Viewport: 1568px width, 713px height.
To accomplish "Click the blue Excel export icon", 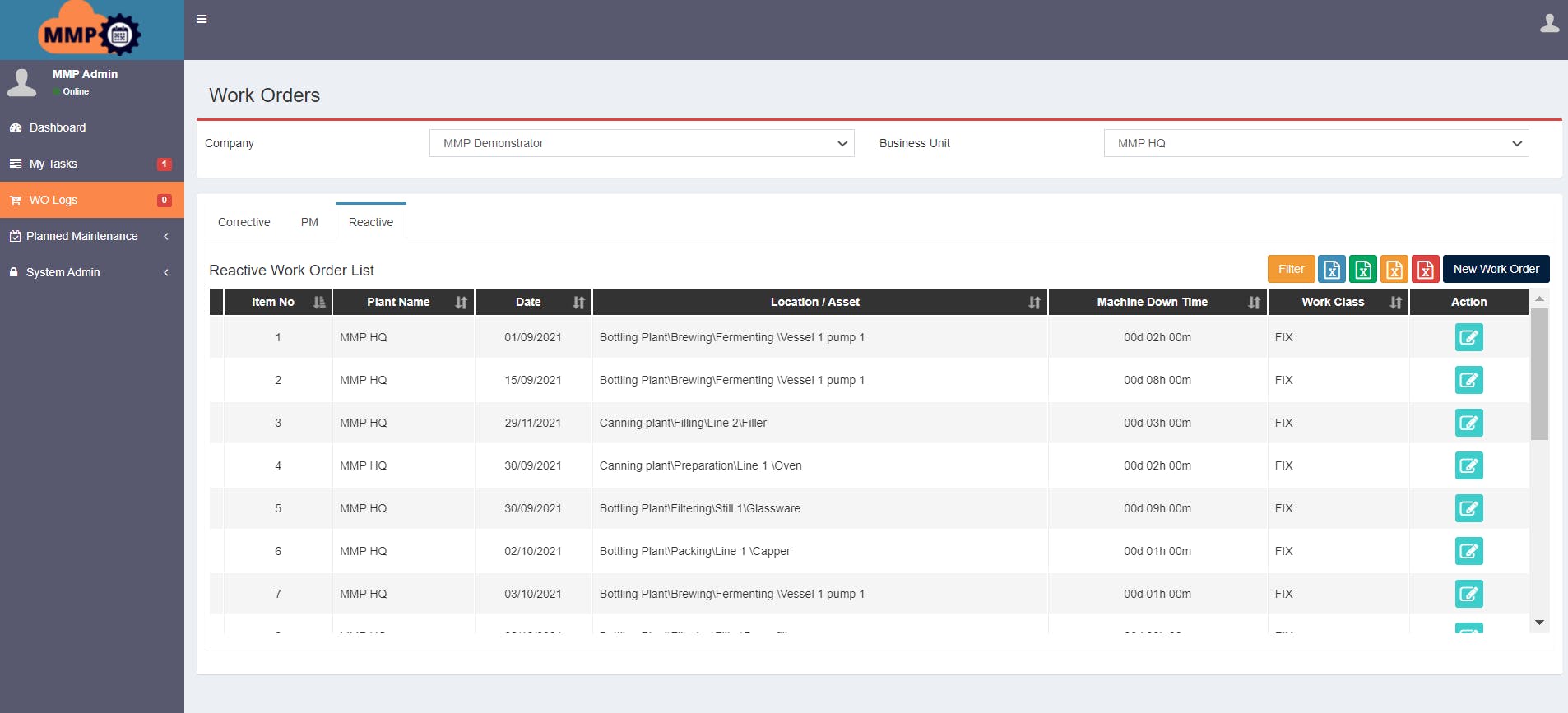I will click(x=1332, y=269).
